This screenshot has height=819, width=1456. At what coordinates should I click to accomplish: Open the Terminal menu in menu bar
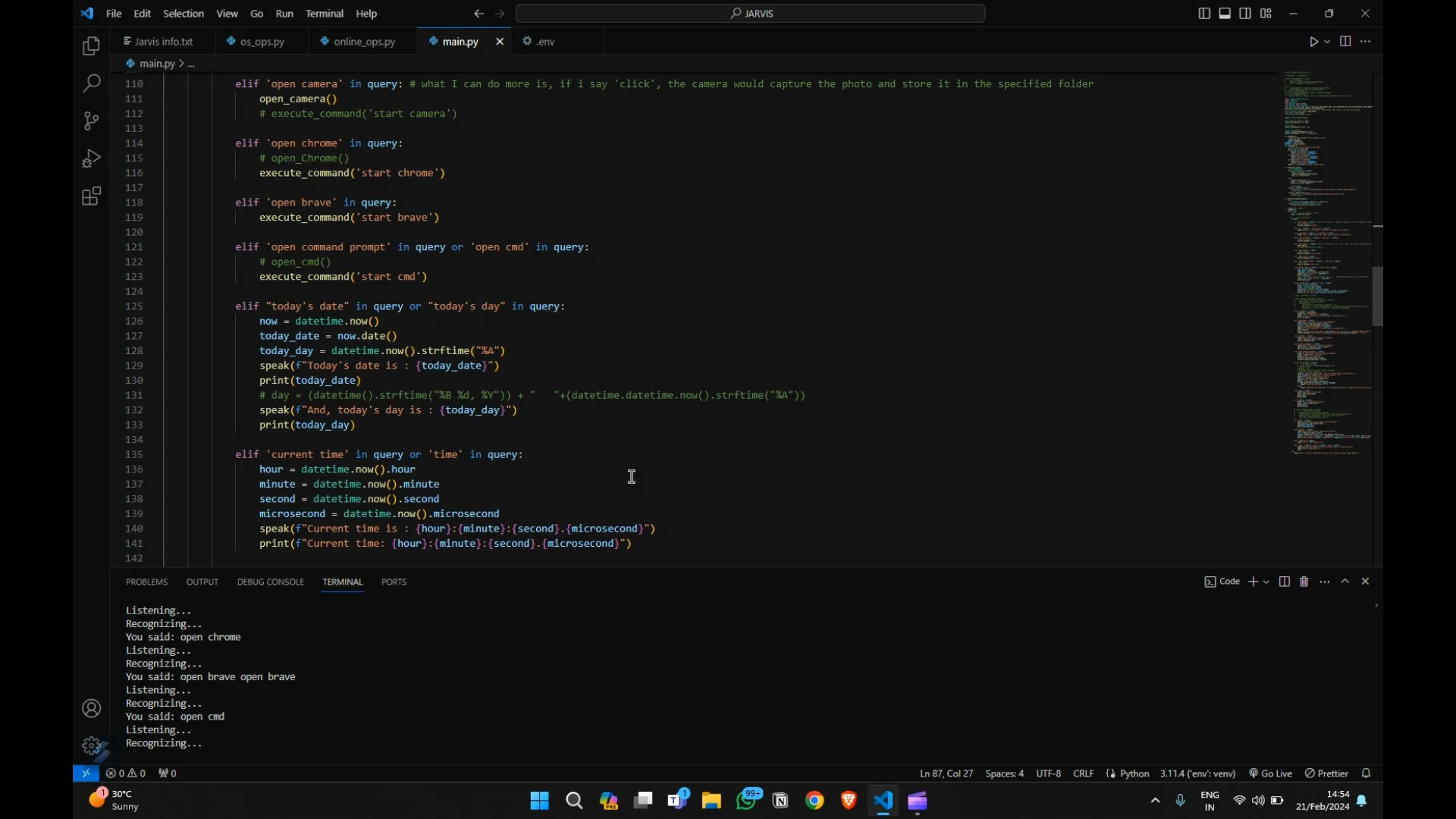[324, 14]
